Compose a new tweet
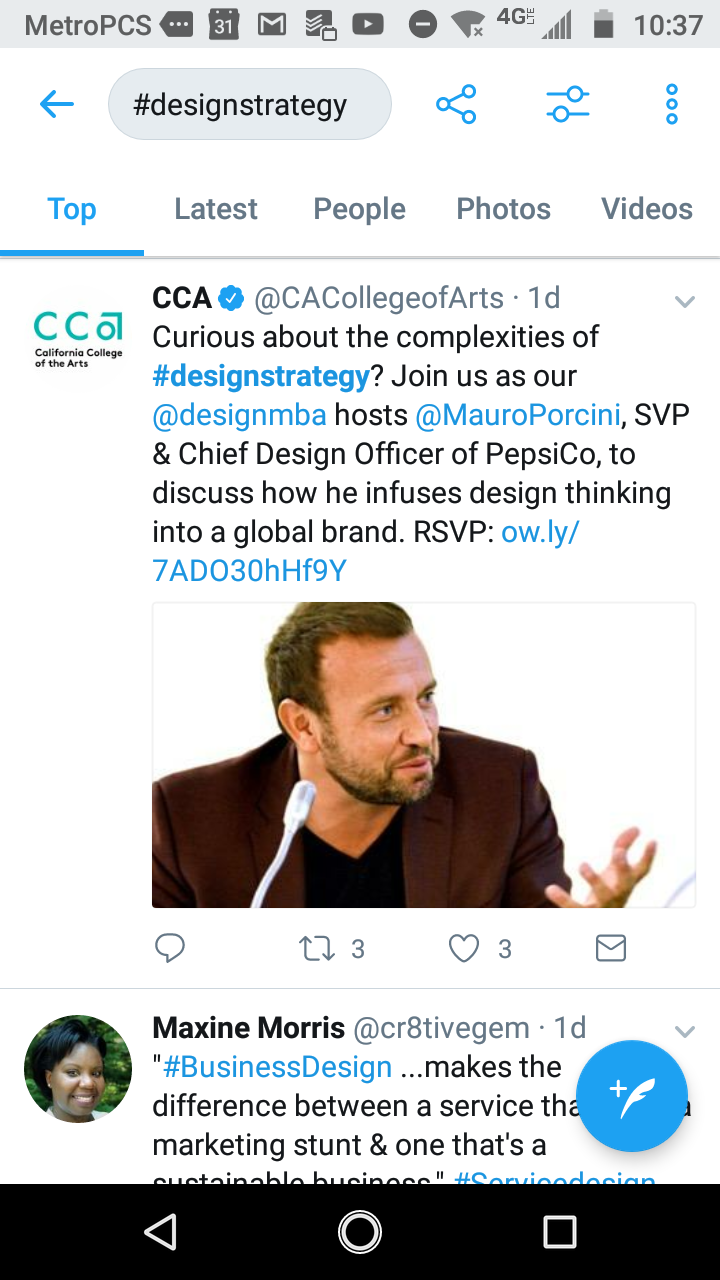Viewport: 720px width, 1280px height. point(632,1095)
